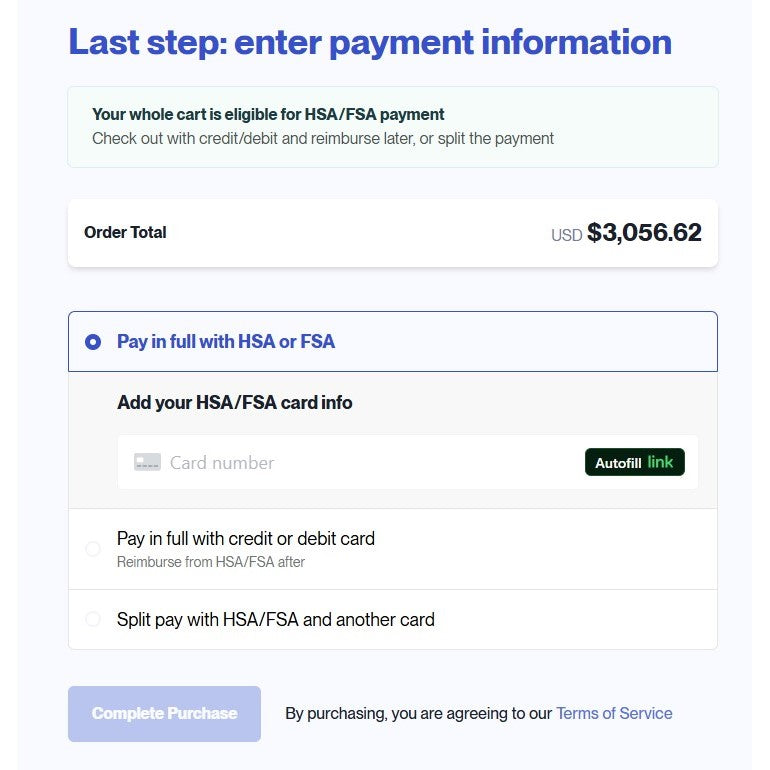770x770 pixels.
Task: Open the Terms of Service link
Action: point(614,714)
